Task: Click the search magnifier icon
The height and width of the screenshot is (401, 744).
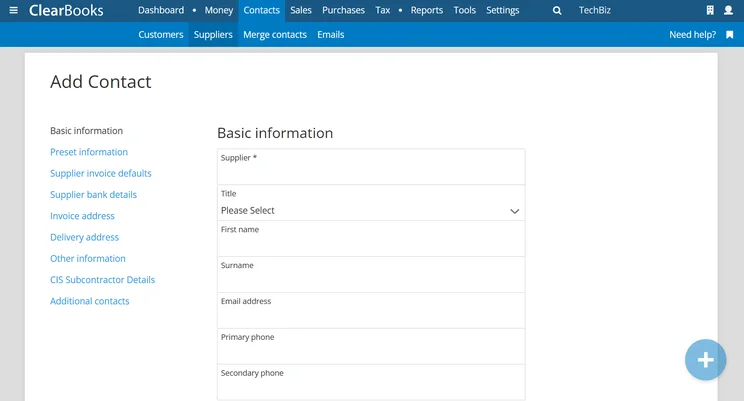Action: click(557, 10)
